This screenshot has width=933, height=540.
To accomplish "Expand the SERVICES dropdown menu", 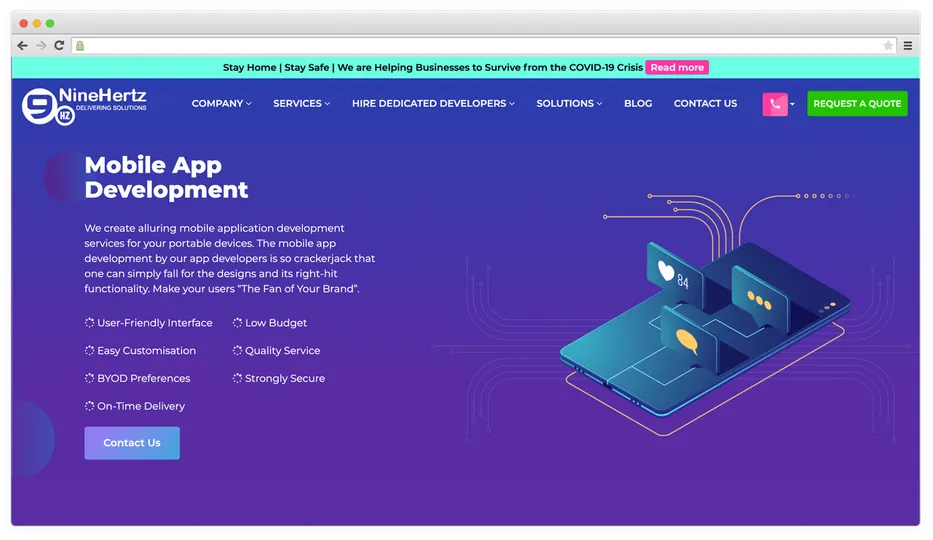I will pos(301,104).
